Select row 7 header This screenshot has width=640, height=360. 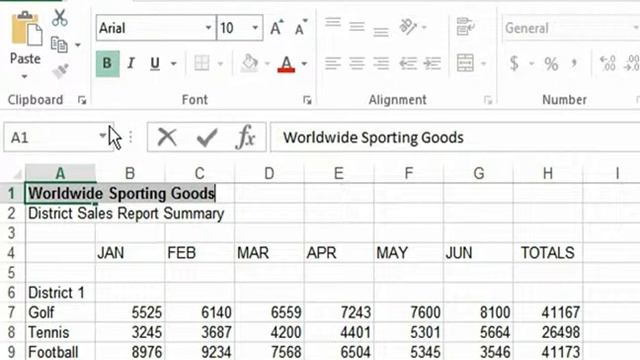pyautogui.click(x=11, y=313)
